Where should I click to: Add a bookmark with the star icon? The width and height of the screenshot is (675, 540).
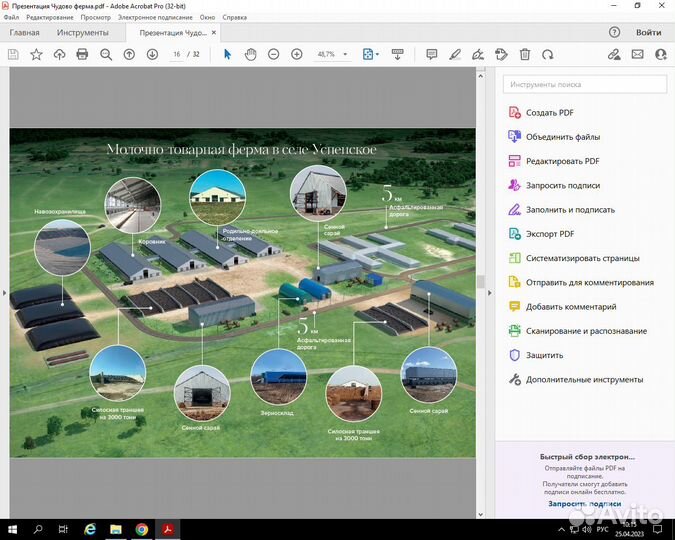pyautogui.click(x=36, y=54)
